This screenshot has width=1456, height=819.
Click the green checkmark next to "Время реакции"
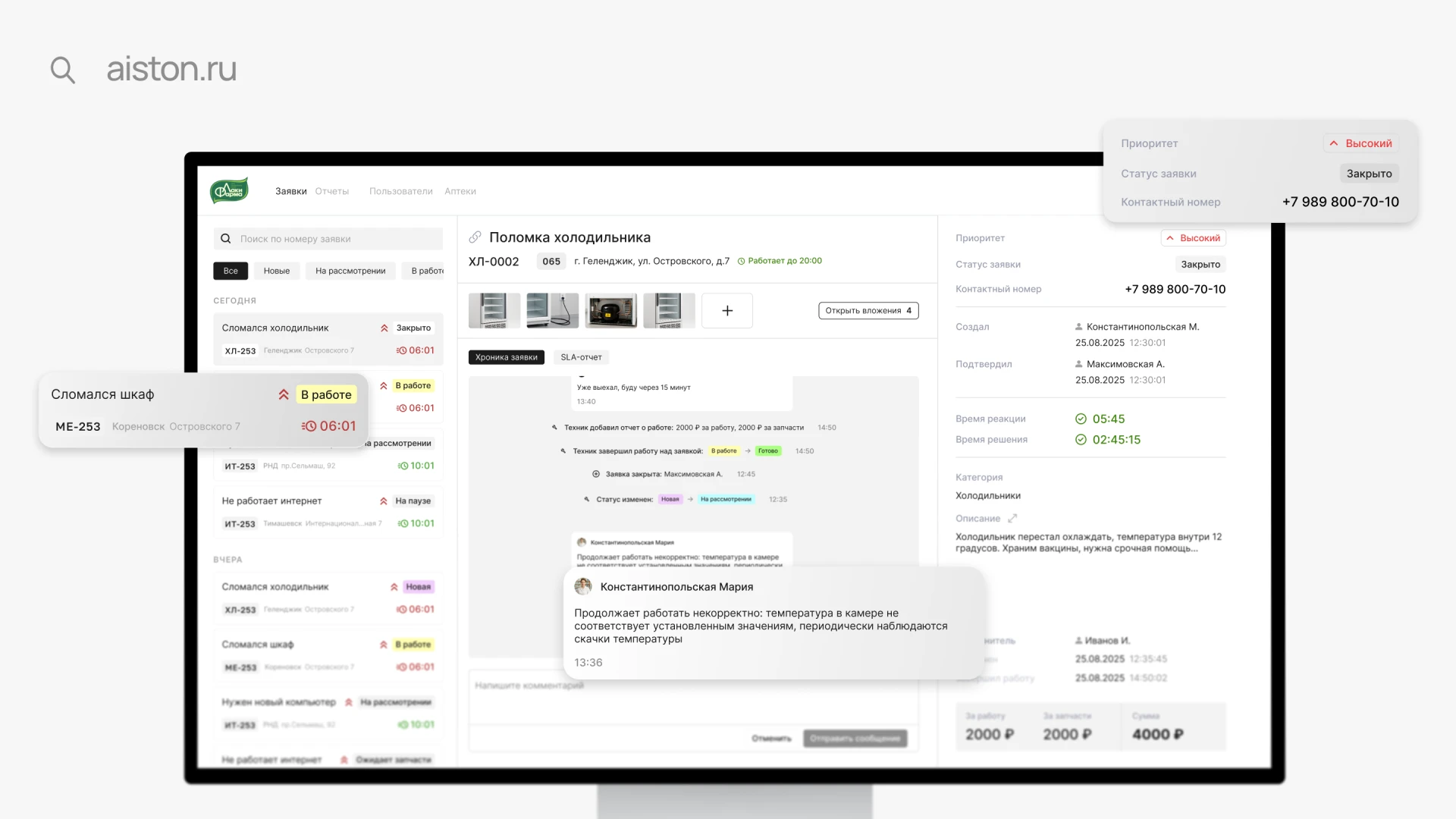pyautogui.click(x=1081, y=419)
